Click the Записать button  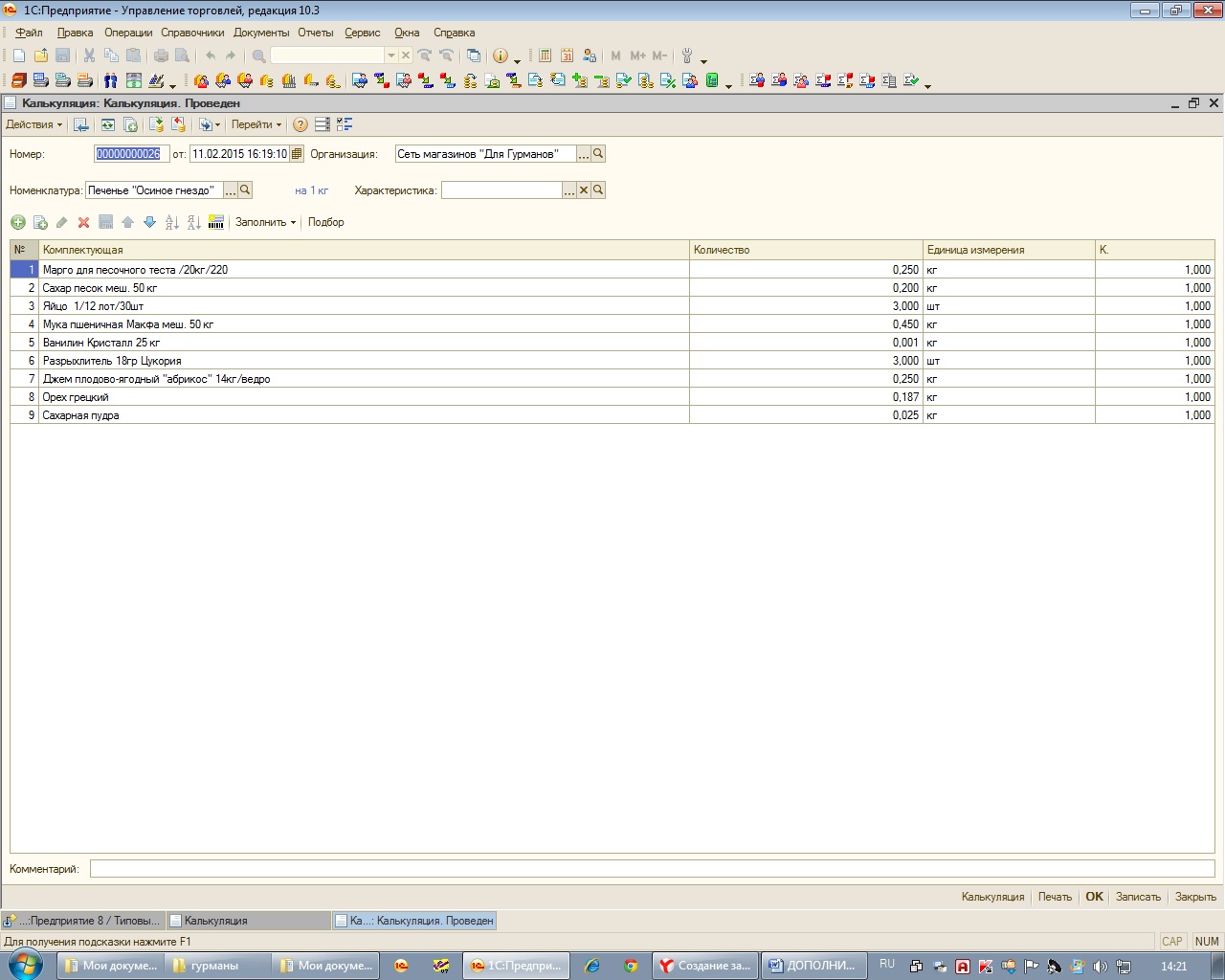1138,897
